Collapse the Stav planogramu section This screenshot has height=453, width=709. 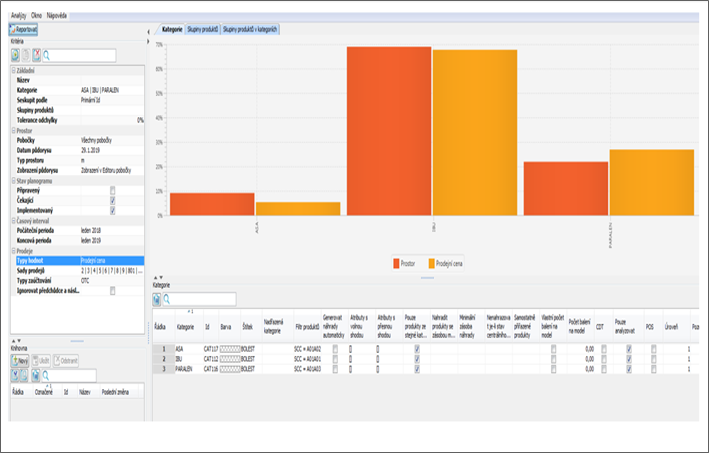14,180
